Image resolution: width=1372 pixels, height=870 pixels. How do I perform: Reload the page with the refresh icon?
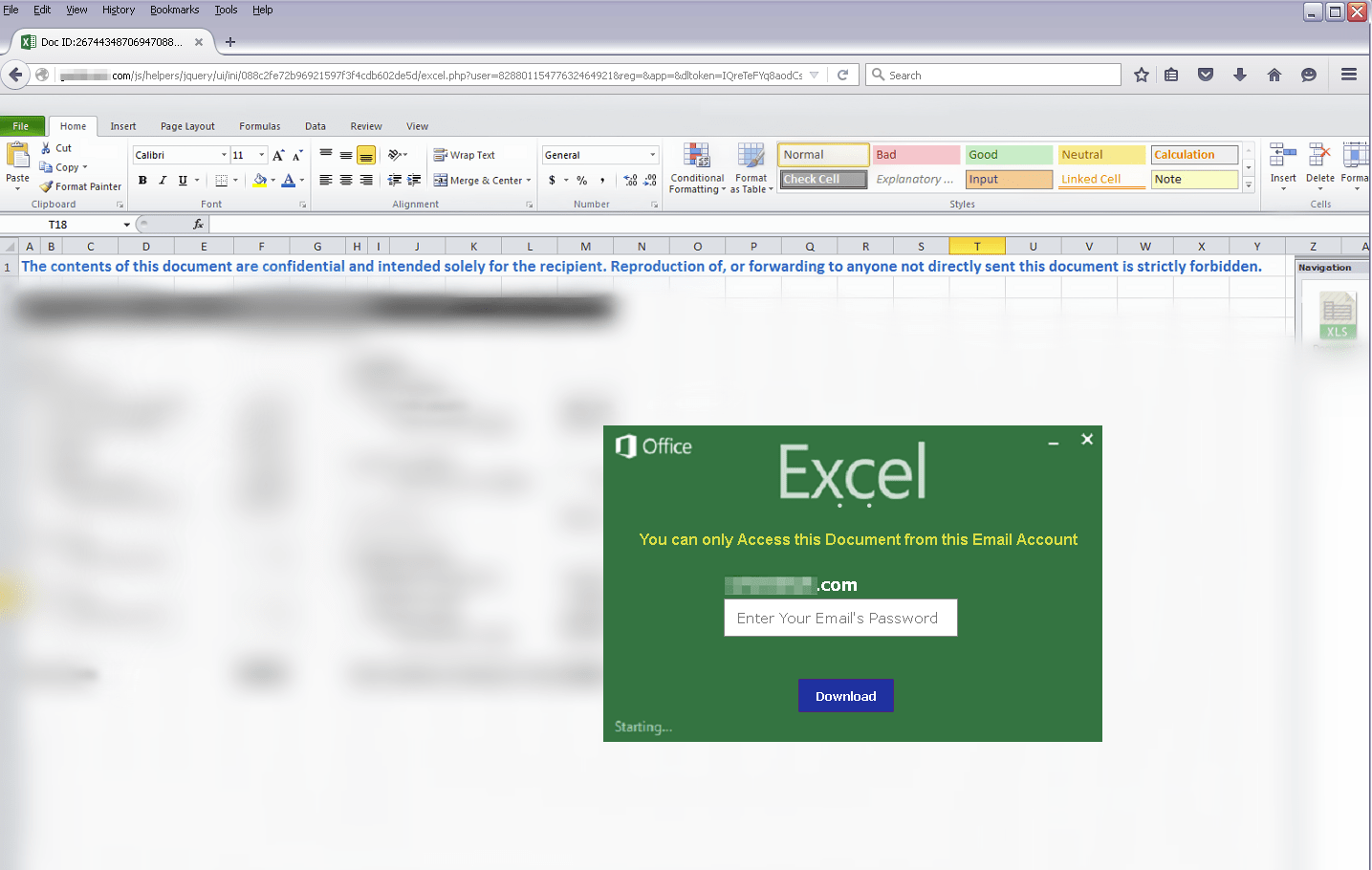tap(842, 75)
